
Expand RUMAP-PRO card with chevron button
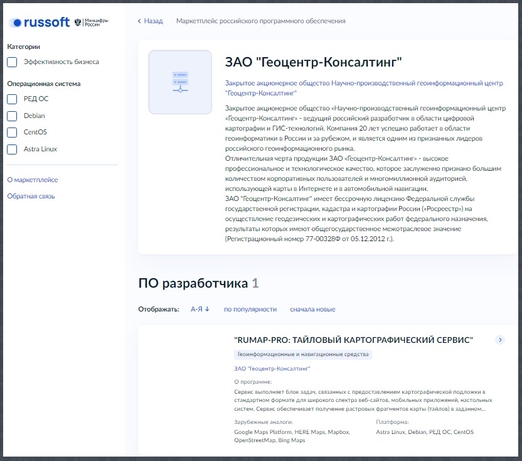point(500,340)
